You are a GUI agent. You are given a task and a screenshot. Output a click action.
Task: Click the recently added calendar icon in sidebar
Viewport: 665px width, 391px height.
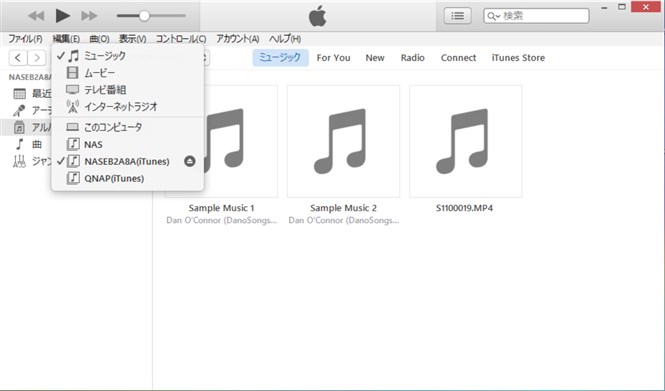(20, 94)
